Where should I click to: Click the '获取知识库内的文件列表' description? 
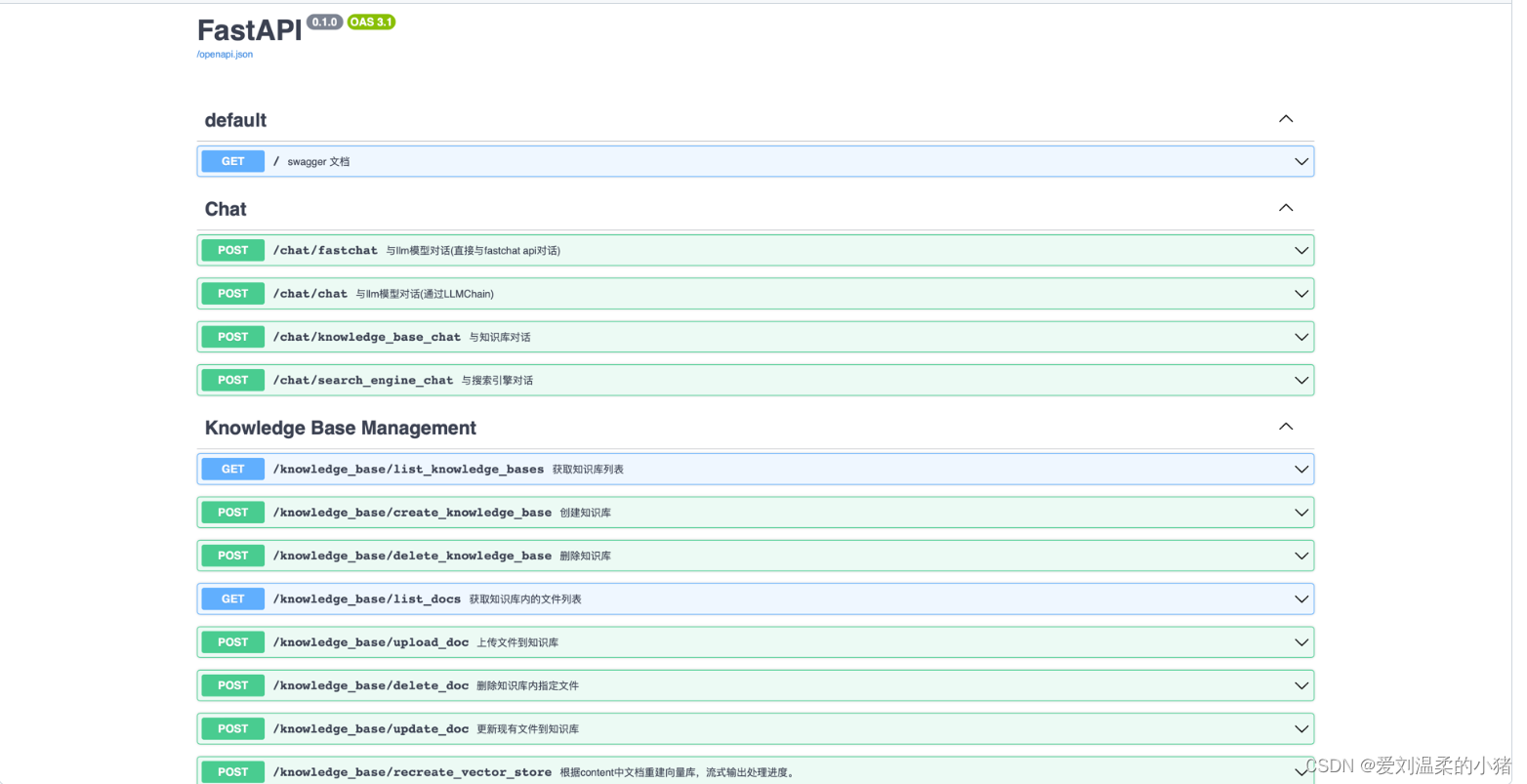pos(525,599)
